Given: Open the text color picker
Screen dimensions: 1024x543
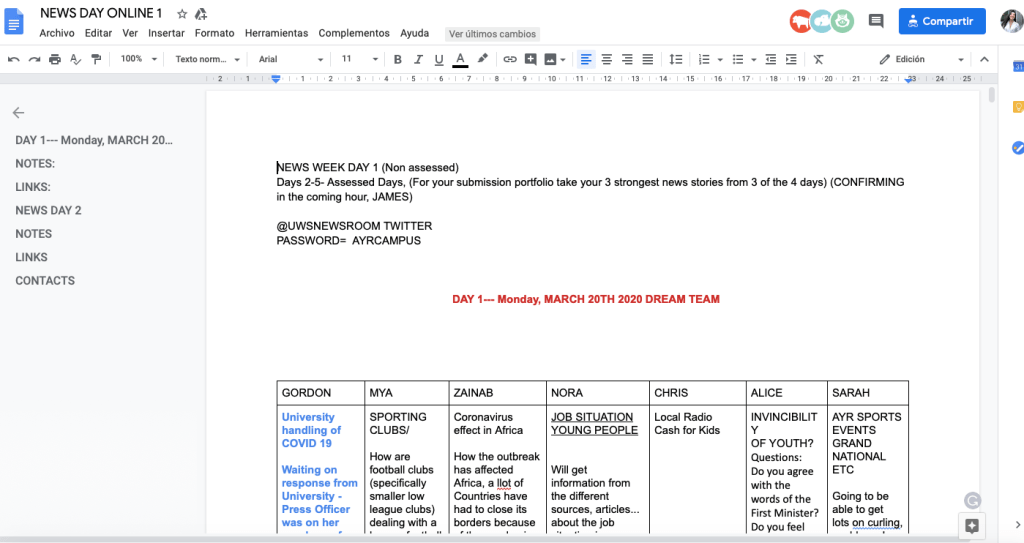Looking at the screenshot, I should 460,59.
